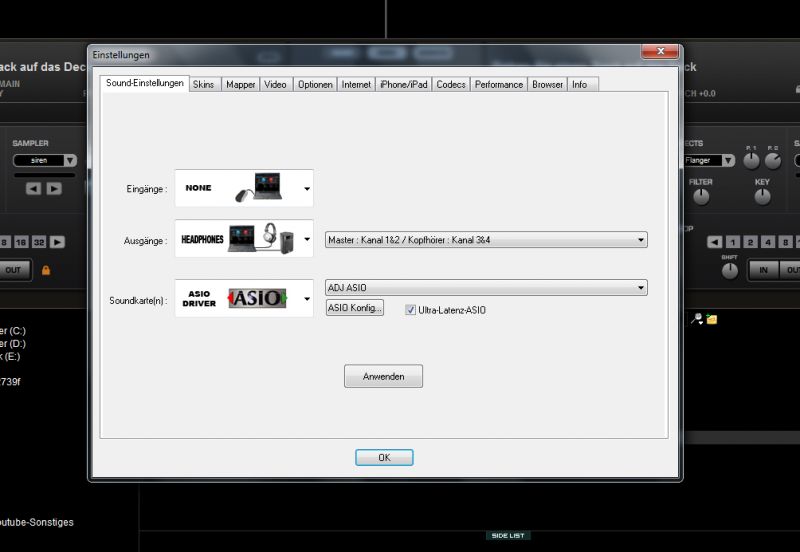This screenshot has height=552, width=800.
Task: Click the FILTER knob
Action: tap(700, 197)
